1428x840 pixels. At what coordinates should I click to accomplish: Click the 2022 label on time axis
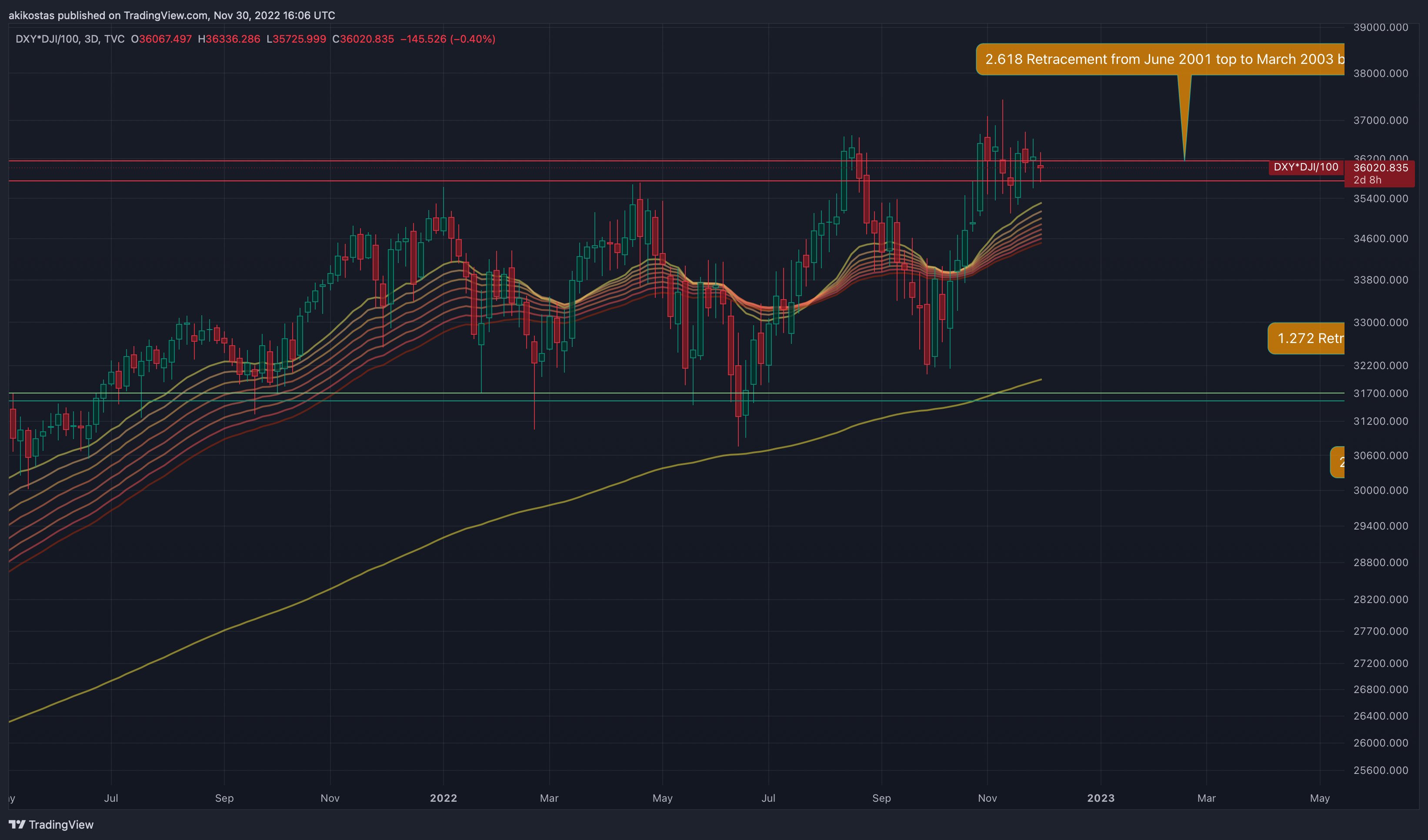coord(443,798)
